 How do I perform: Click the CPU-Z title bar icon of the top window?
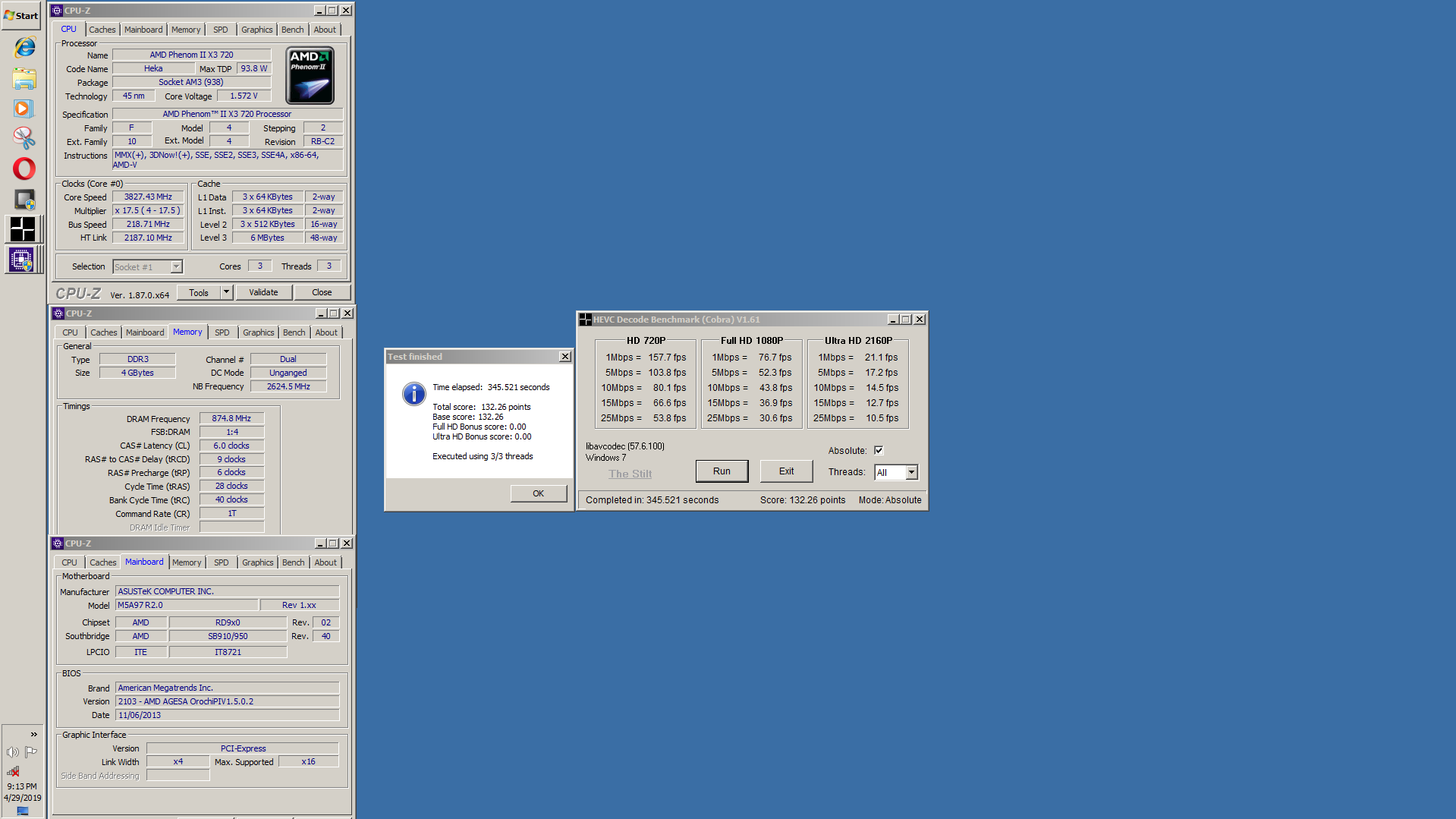click(x=57, y=11)
